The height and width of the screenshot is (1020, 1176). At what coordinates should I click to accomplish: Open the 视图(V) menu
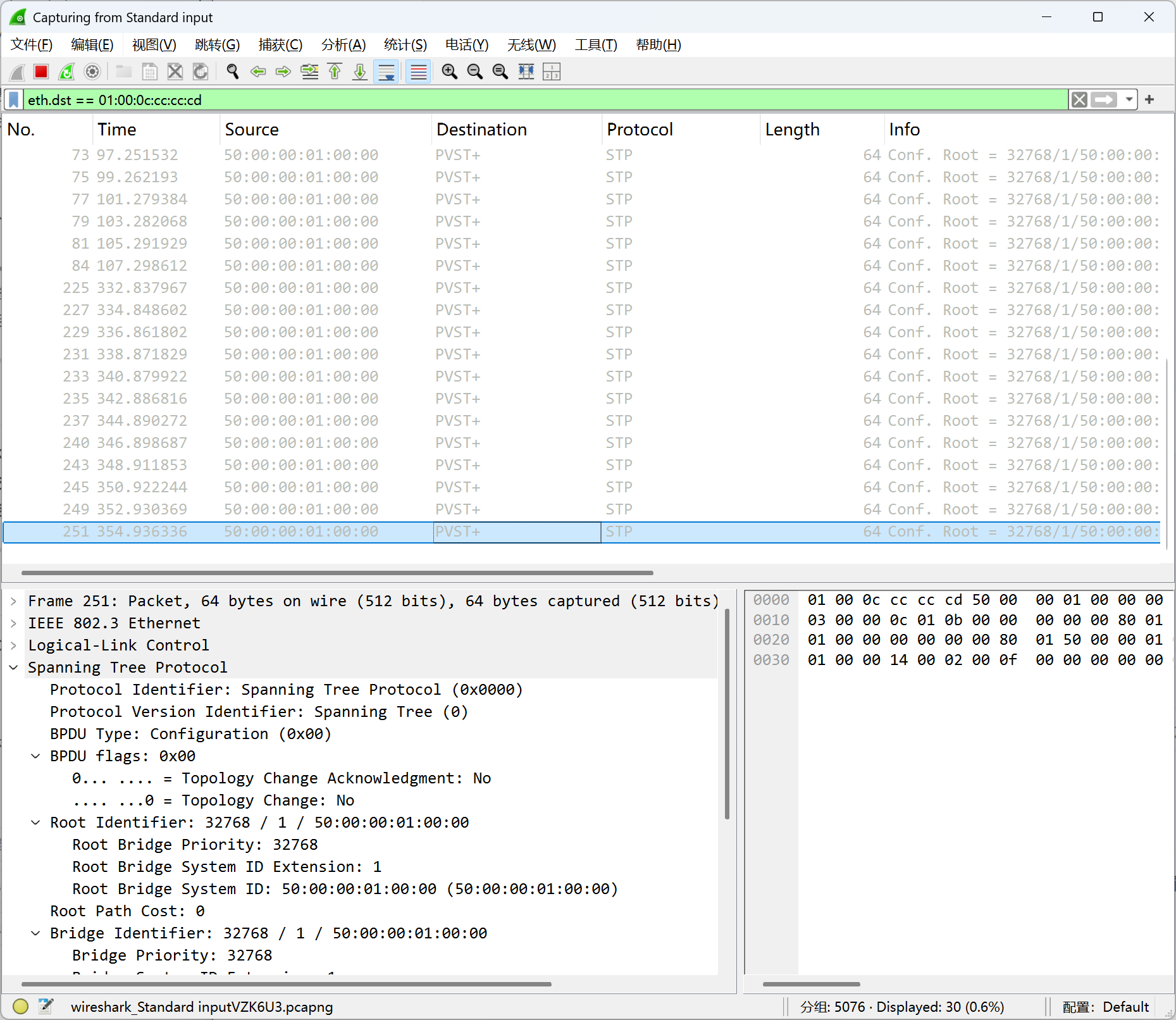(x=154, y=45)
